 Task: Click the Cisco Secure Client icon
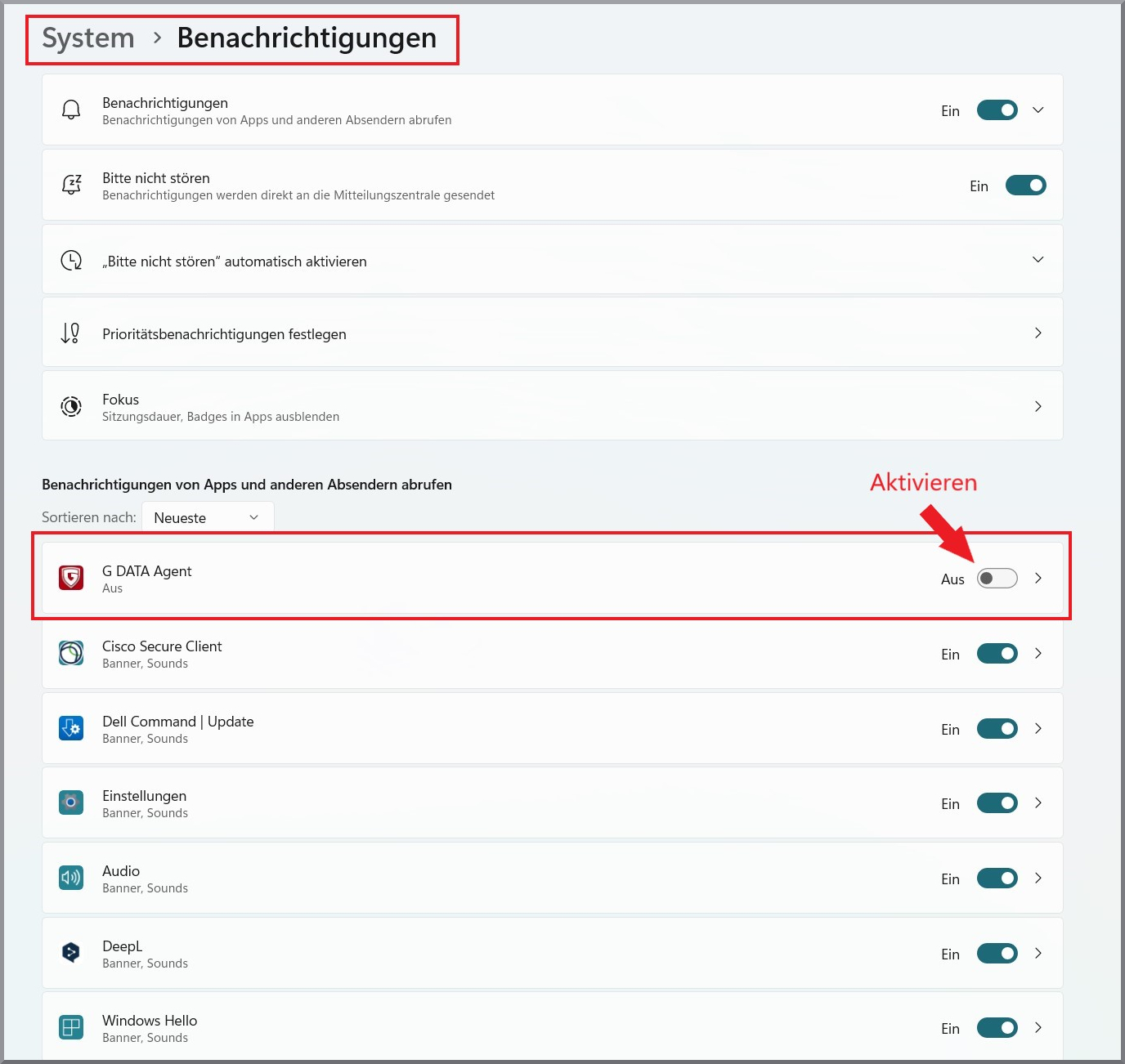point(71,653)
